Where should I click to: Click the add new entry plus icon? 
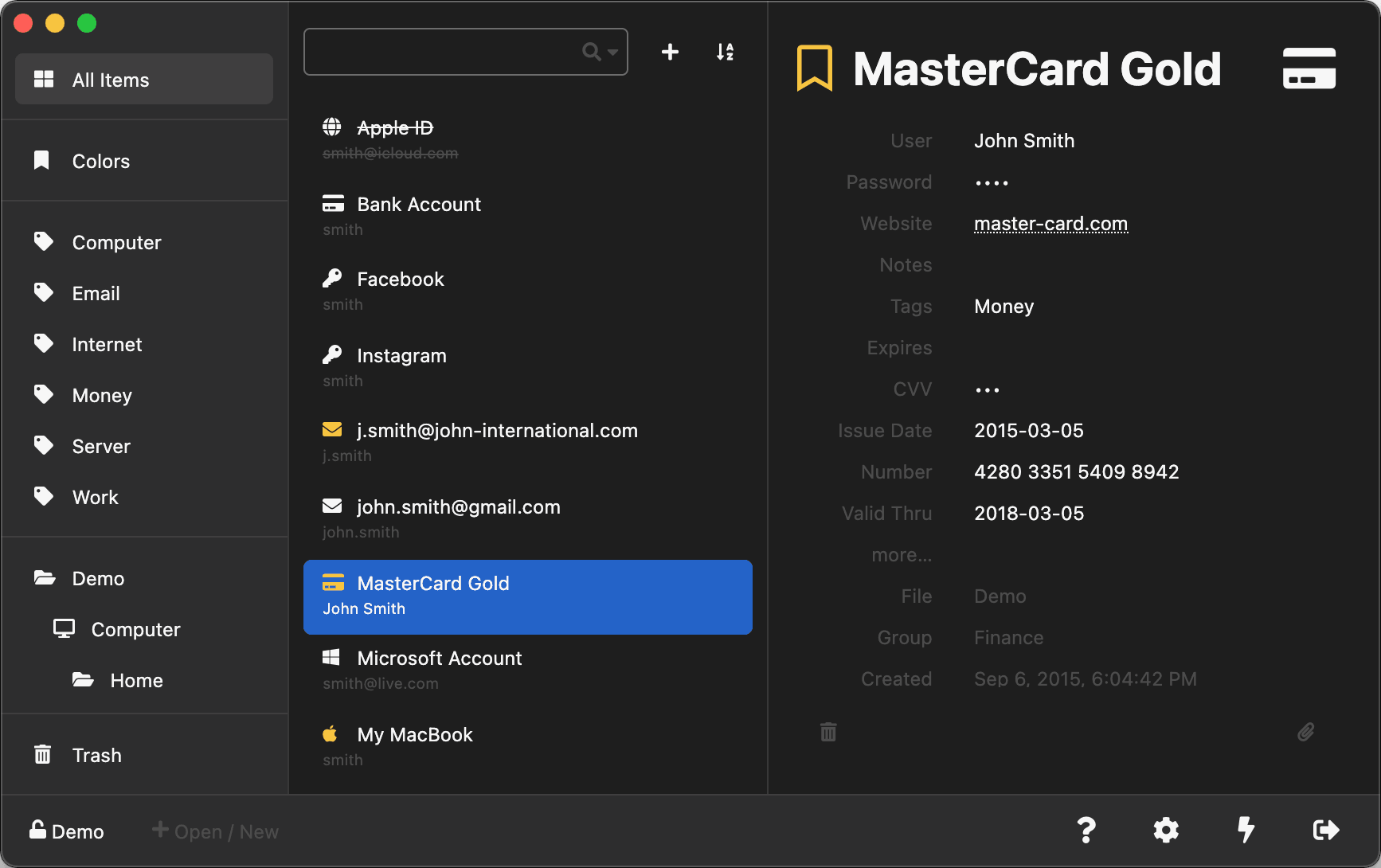point(670,52)
